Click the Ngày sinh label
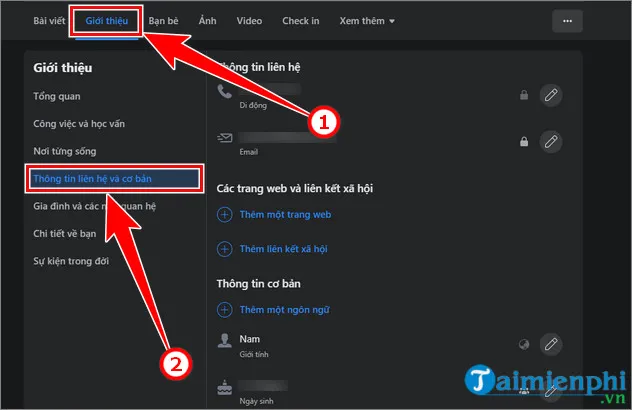This screenshot has width=632, height=410. coord(256,401)
